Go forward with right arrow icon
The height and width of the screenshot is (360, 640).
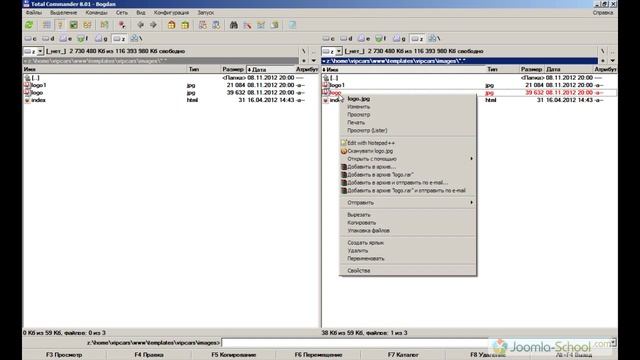153,25
